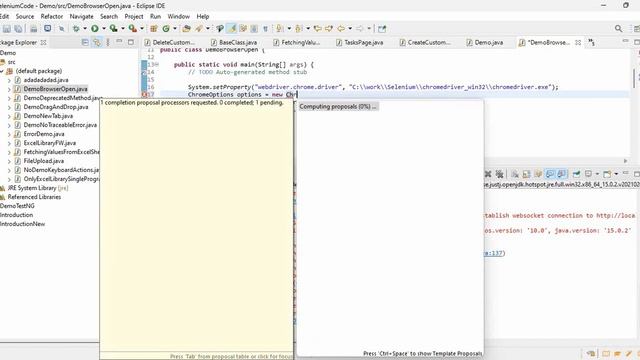
Task: Switch to BaseClass.java editor tab
Action: 234,42
